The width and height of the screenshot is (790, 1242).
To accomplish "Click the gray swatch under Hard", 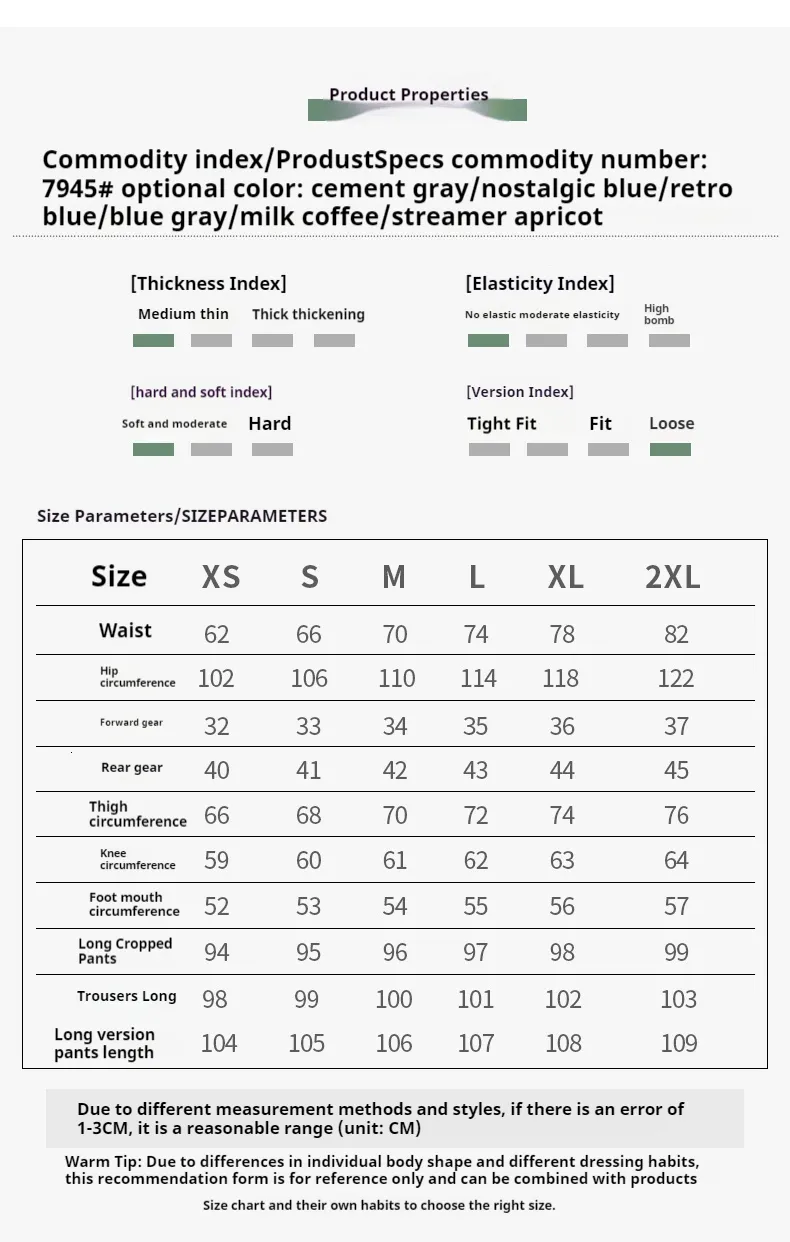I will click(272, 449).
